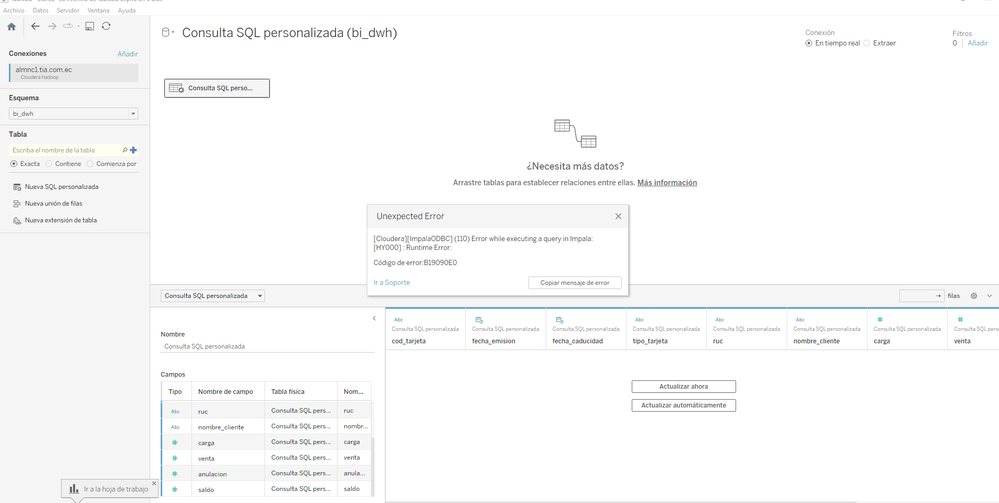Click nombre_cliente in Nombre de campo column

(x=220, y=427)
